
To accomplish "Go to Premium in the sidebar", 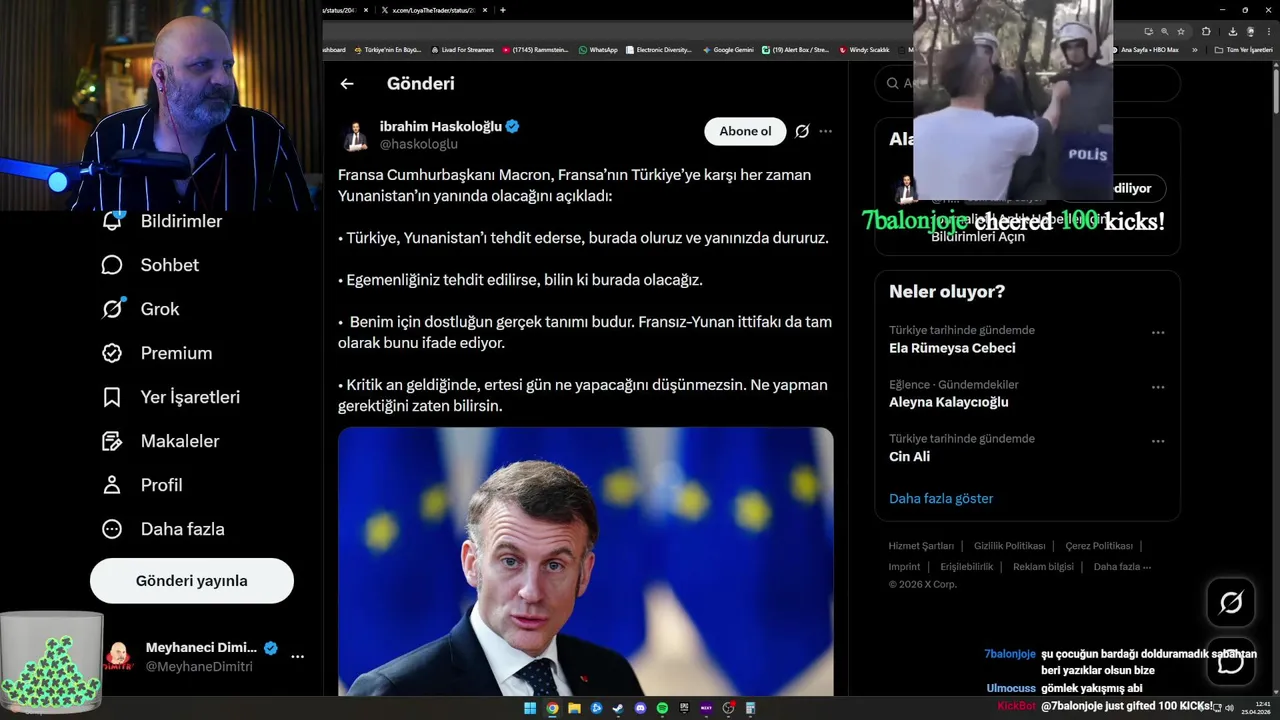I will click(157, 353).
